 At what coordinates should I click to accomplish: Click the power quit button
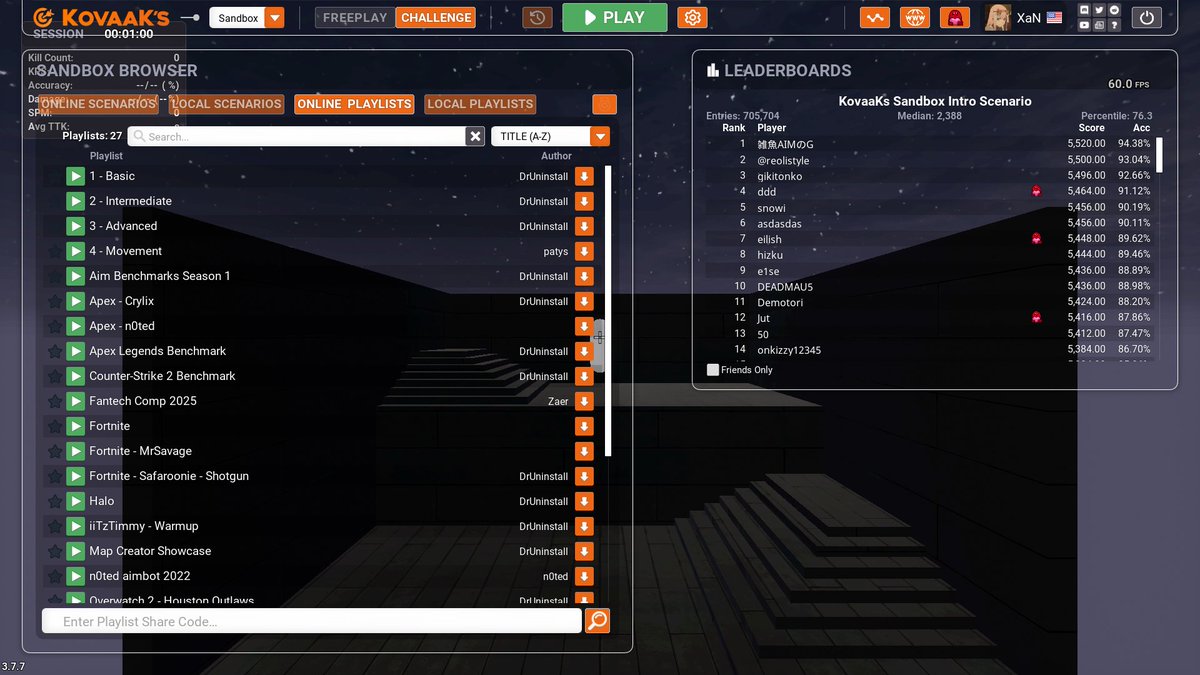1146,17
